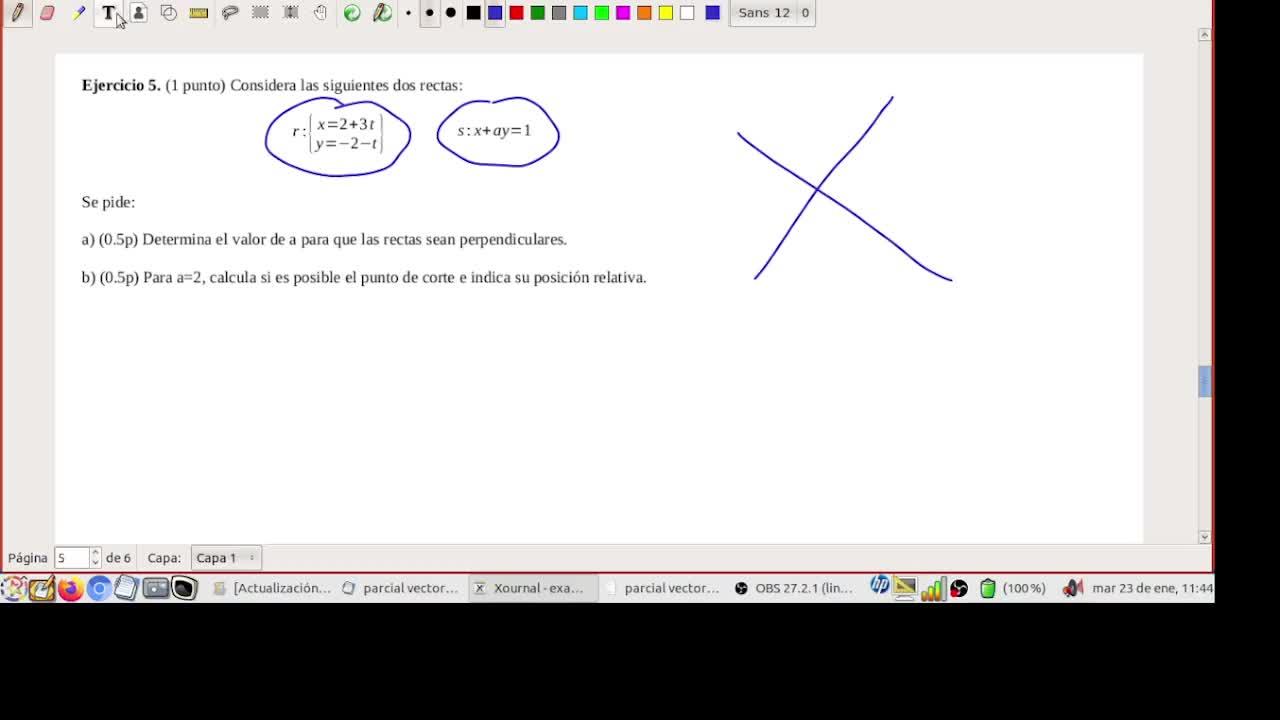Click the vertical scrollbar thumb

[x=1204, y=382]
